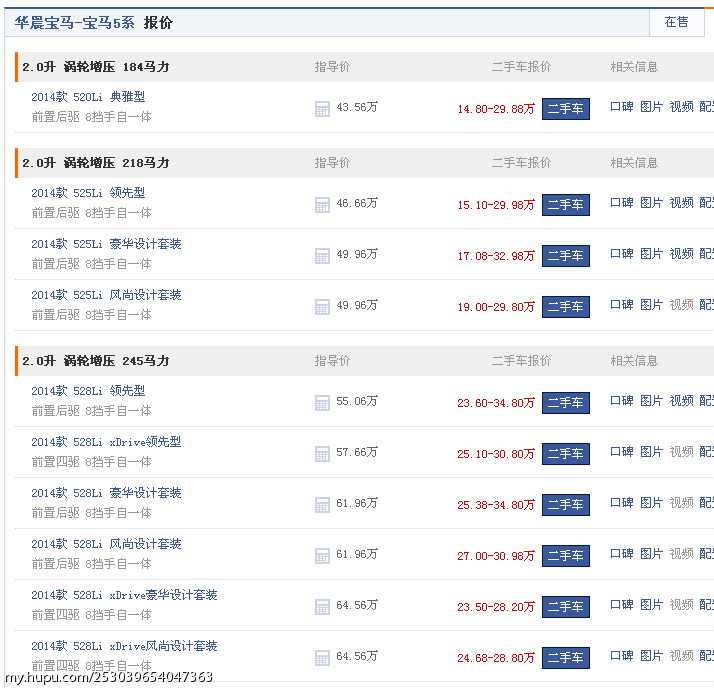
Task: Open 视频 for 525Li 豪华设计套装
Action: [681, 254]
